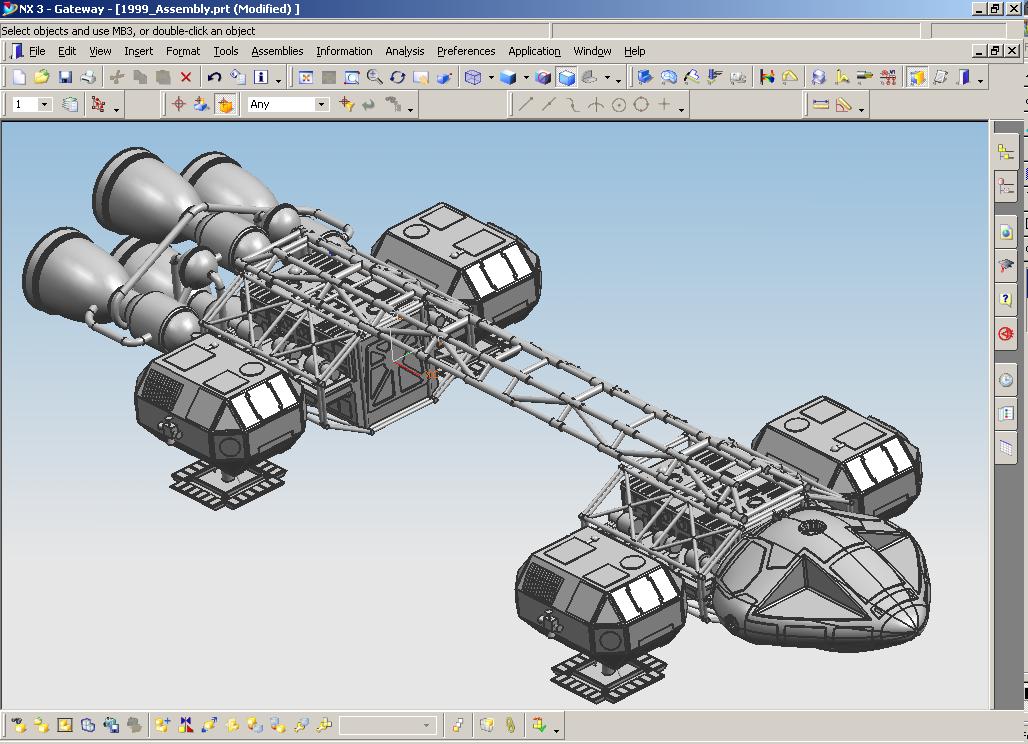Viewport: 1028px width, 744px height.
Task: Open a file with the folder icon
Action: [x=42, y=77]
